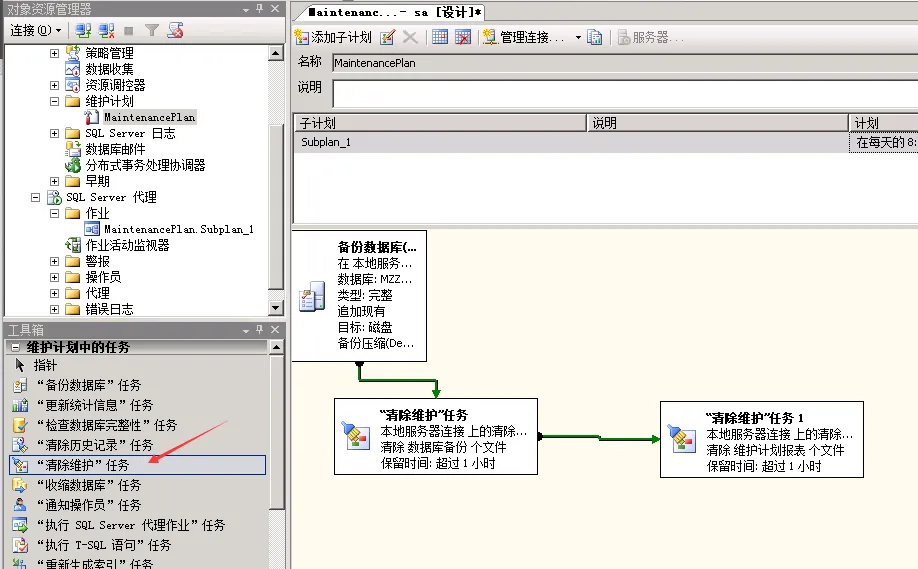918x569 pixels.
Task: Select 数据收集 in the tree
Action: tap(109, 69)
